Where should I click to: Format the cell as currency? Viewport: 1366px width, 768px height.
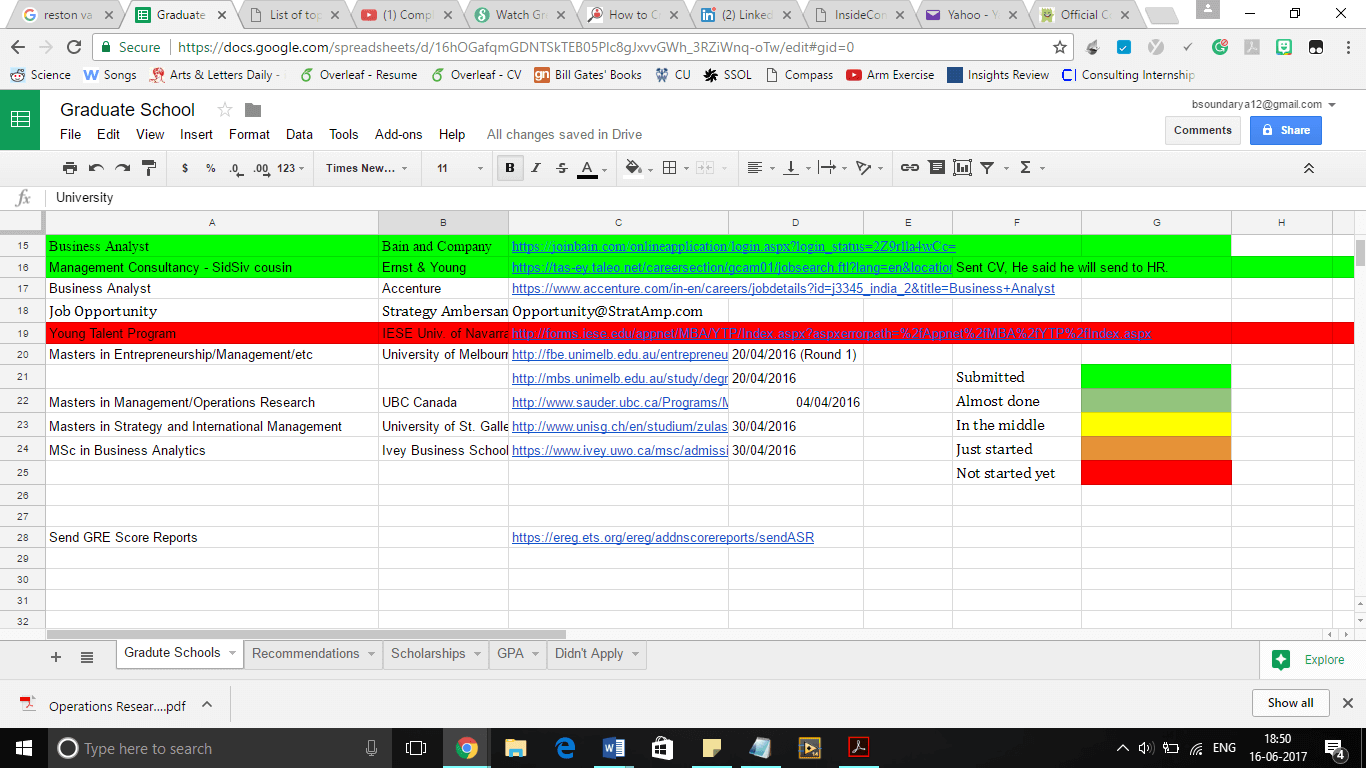coord(185,168)
